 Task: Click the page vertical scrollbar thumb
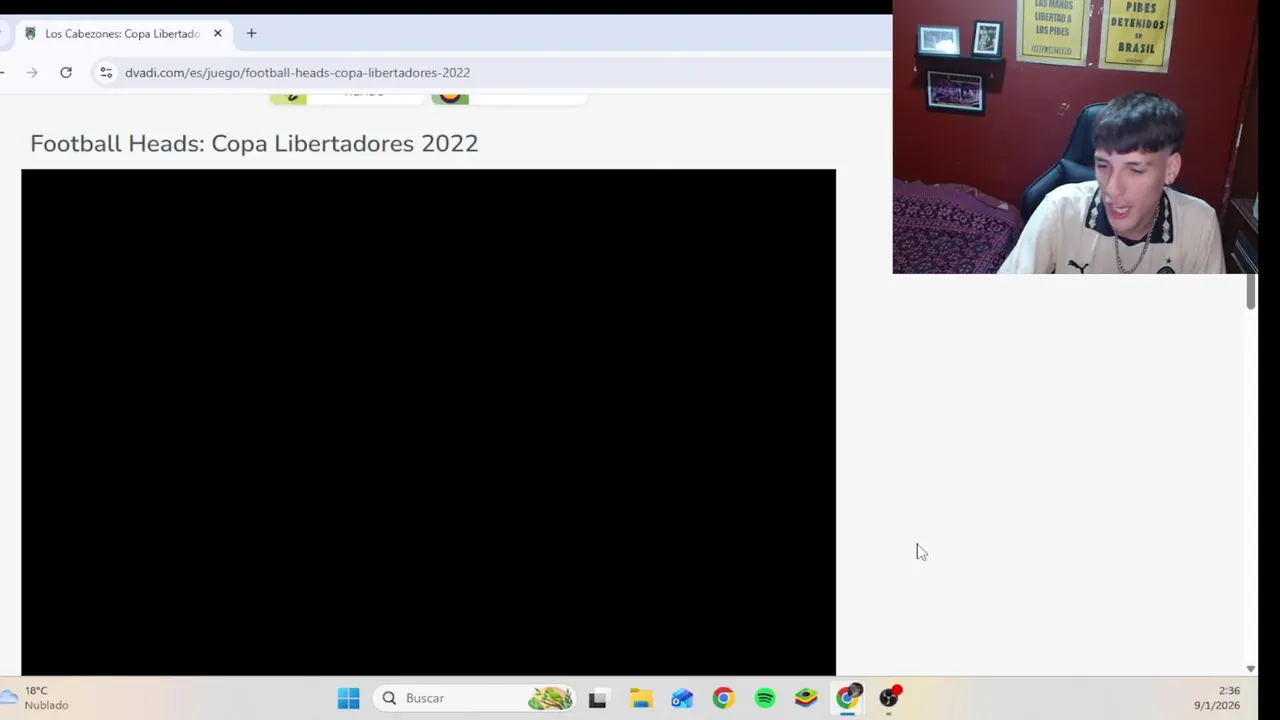pos(1250,290)
